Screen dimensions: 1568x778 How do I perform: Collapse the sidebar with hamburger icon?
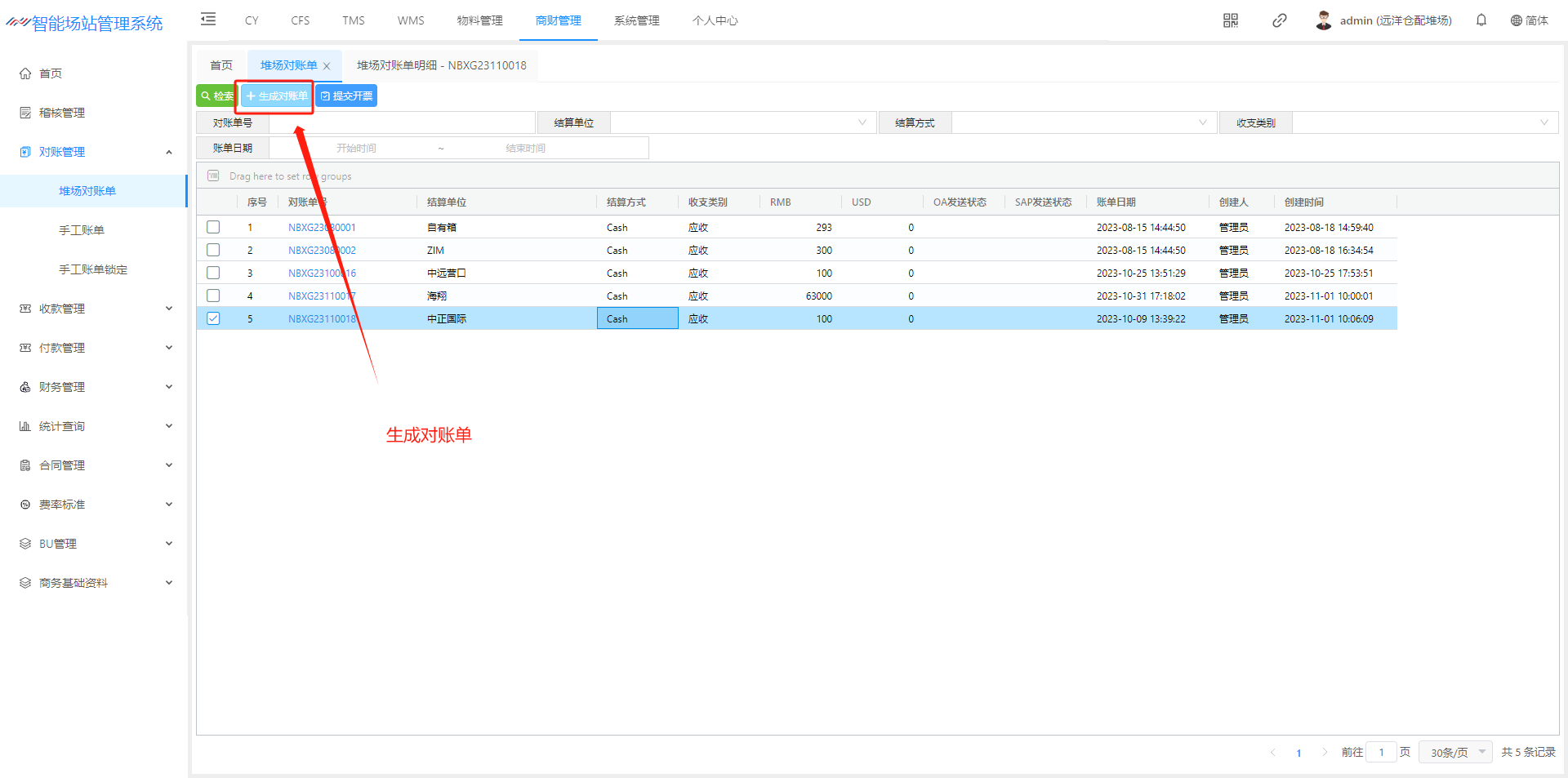tap(208, 20)
